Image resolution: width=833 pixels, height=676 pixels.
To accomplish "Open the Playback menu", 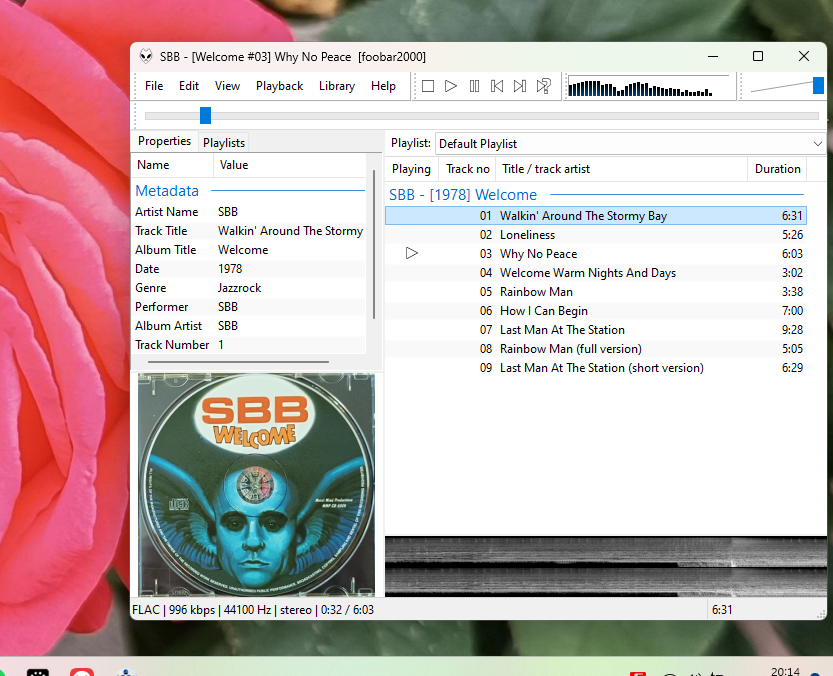I will [x=279, y=86].
